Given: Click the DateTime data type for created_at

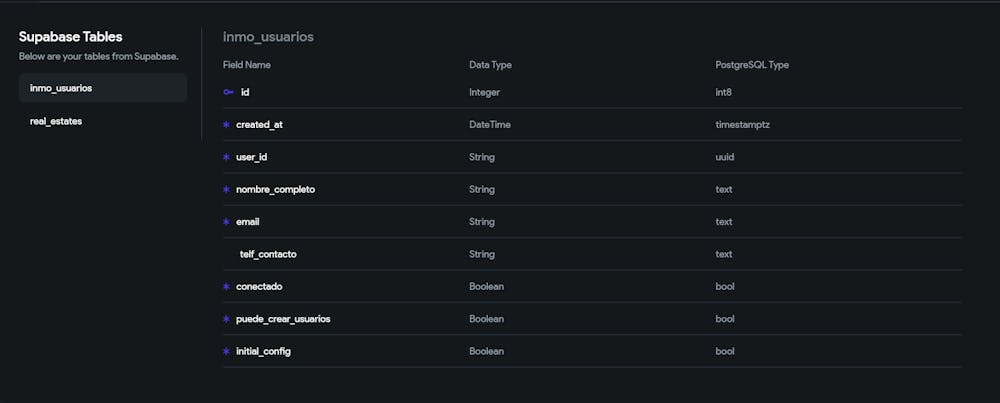Looking at the screenshot, I should [489, 125].
